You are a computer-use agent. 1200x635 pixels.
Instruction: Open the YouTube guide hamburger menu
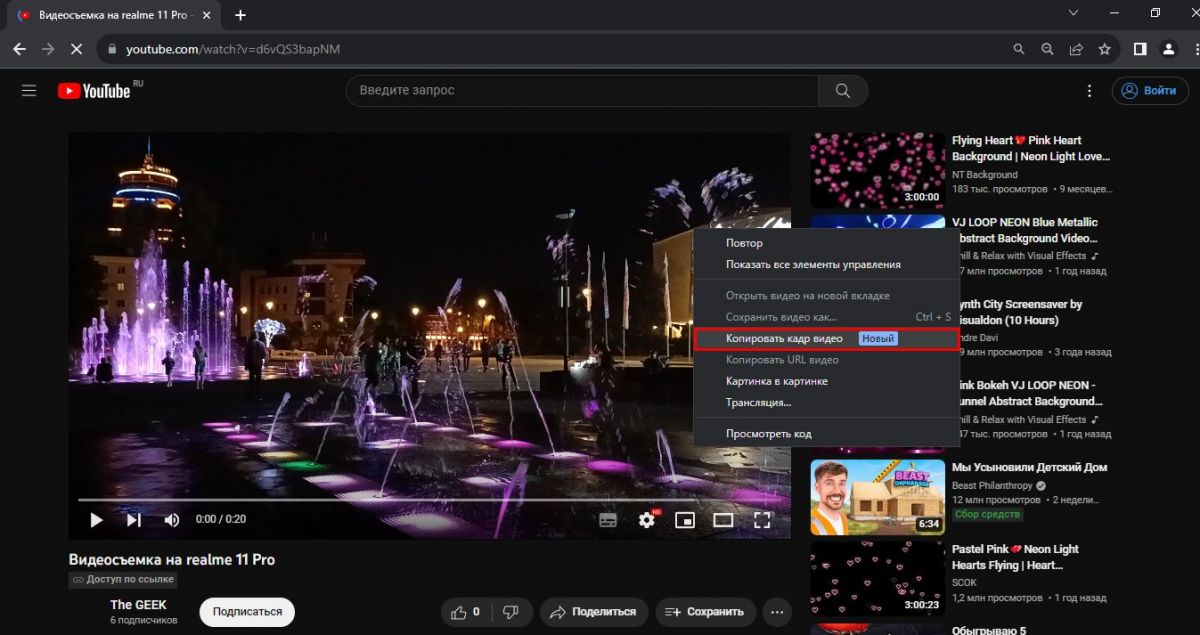[x=29, y=91]
